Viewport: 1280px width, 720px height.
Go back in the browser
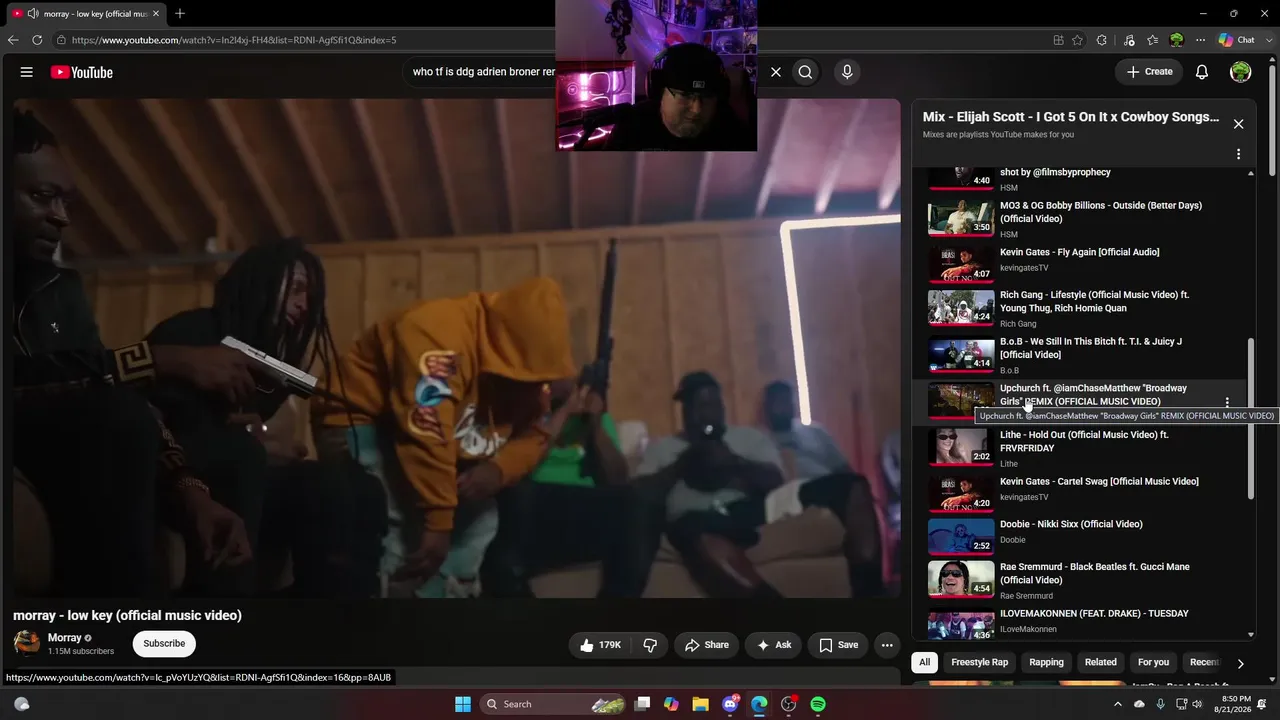pyautogui.click(x=13, y=40)
